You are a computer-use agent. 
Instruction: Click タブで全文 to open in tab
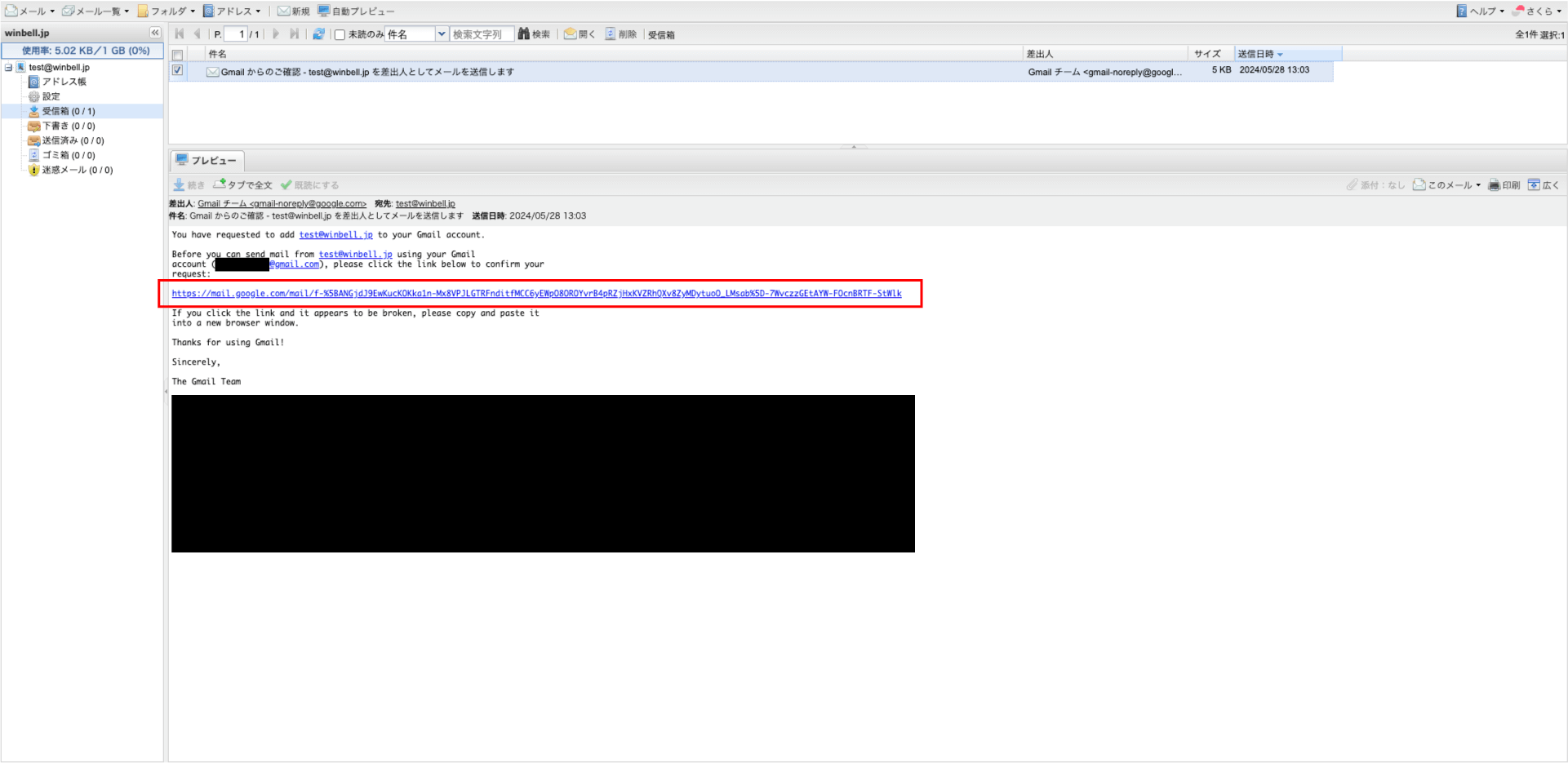(x=243, y=185)
